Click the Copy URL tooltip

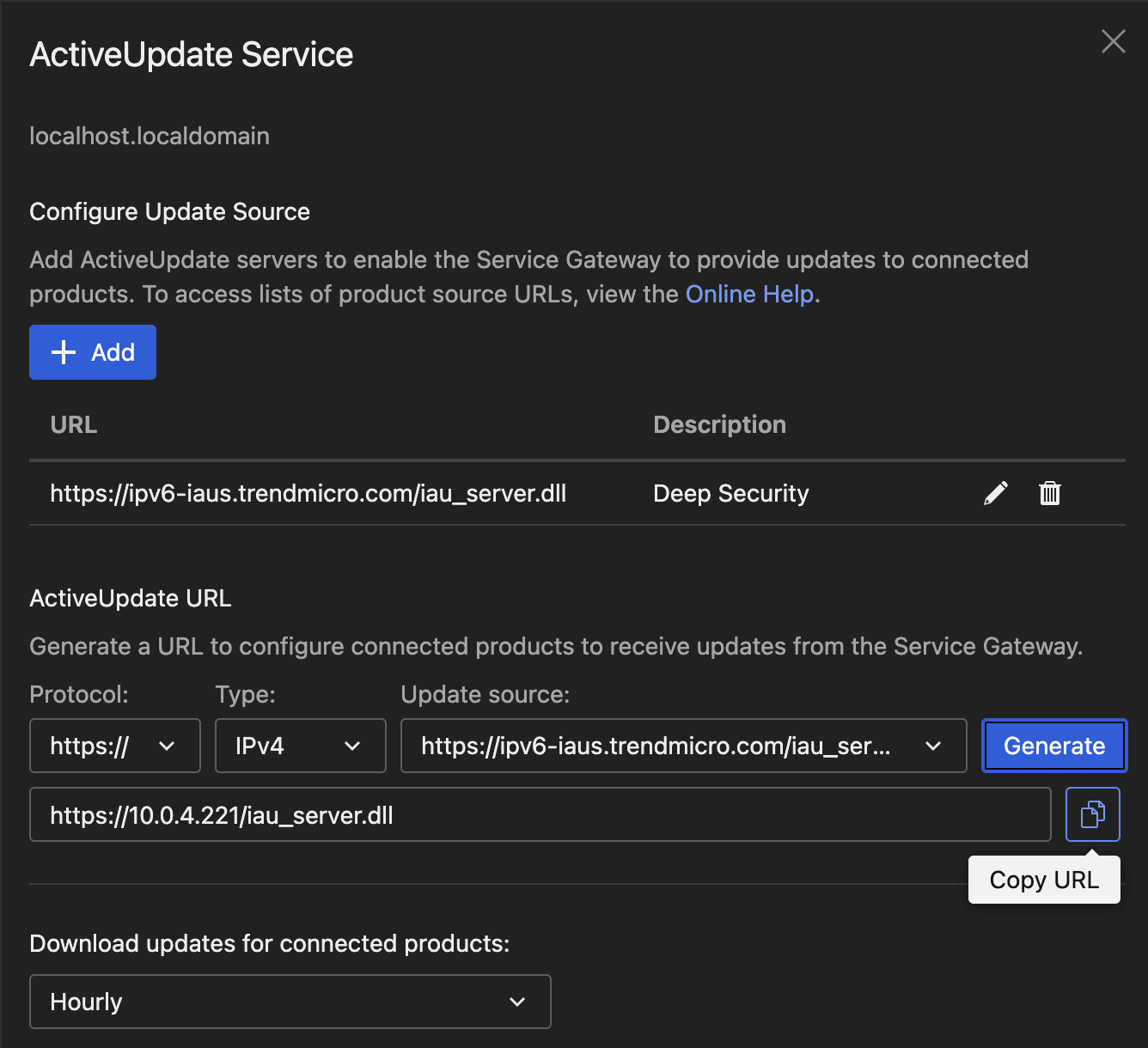coord(1044,880)
